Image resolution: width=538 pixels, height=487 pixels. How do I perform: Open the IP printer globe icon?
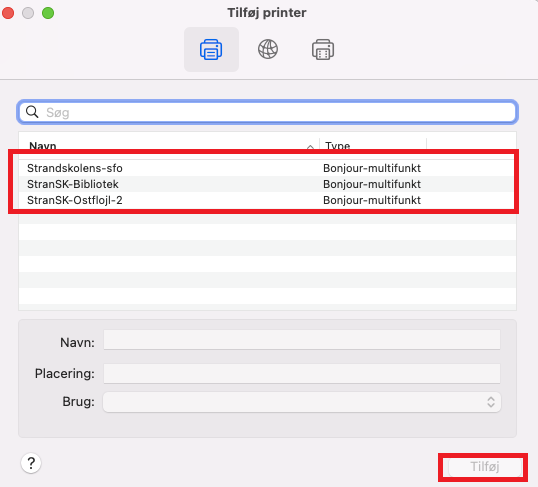click(x=268, y=49)
